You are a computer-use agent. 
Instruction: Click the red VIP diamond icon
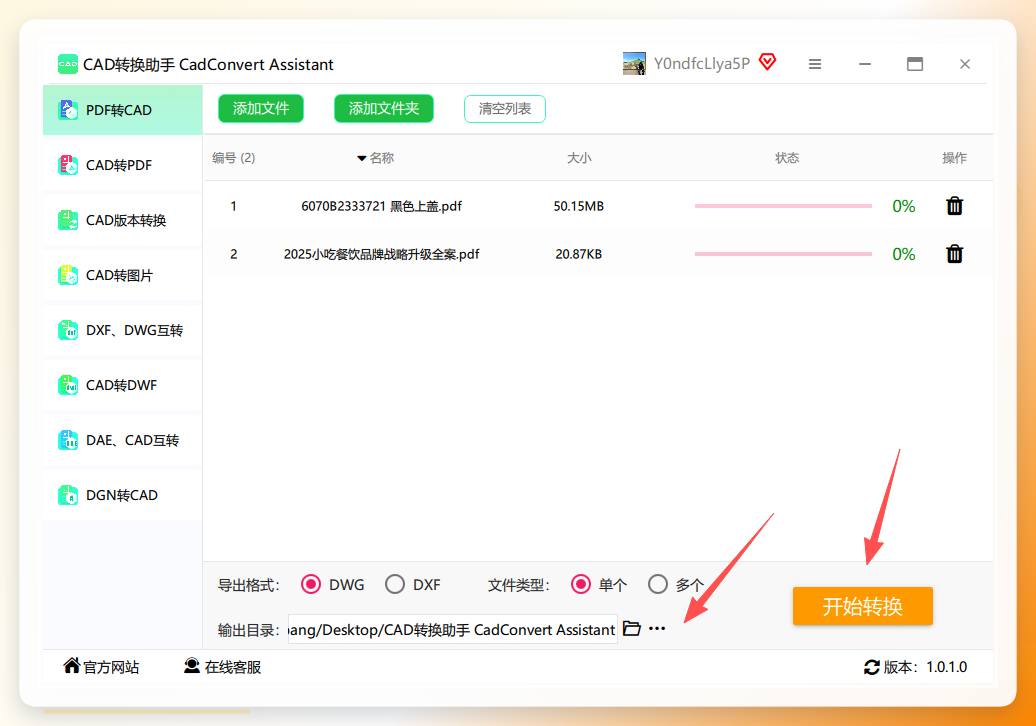point(767,62)
